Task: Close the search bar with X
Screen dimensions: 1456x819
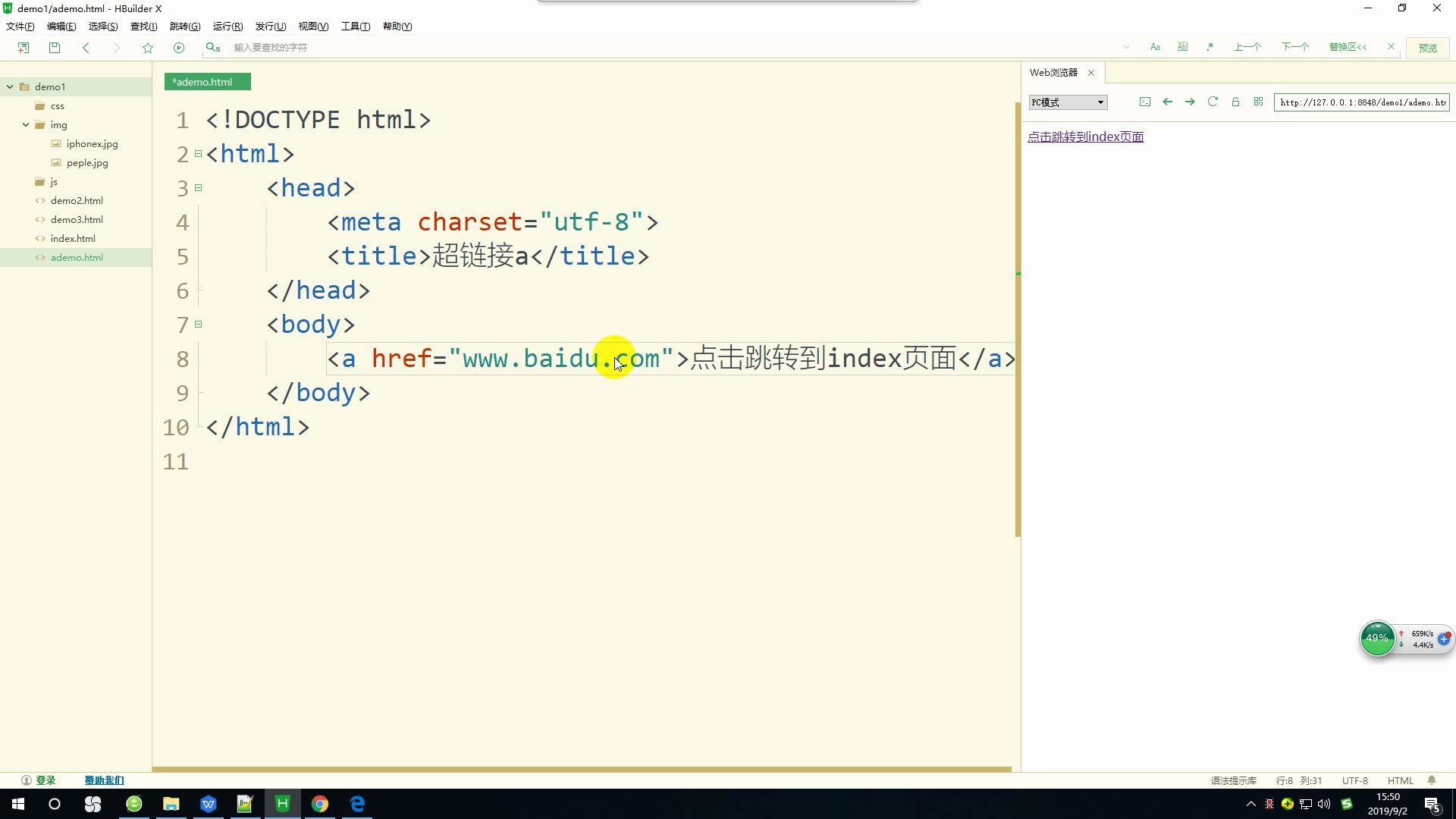Action: point(1391,46)
